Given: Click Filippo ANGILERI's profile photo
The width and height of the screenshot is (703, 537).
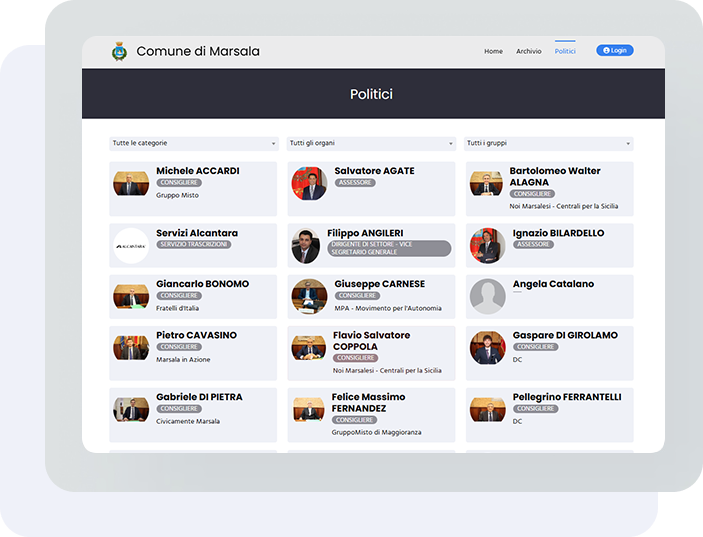Looking at the screenshot, I should [306, 246].
